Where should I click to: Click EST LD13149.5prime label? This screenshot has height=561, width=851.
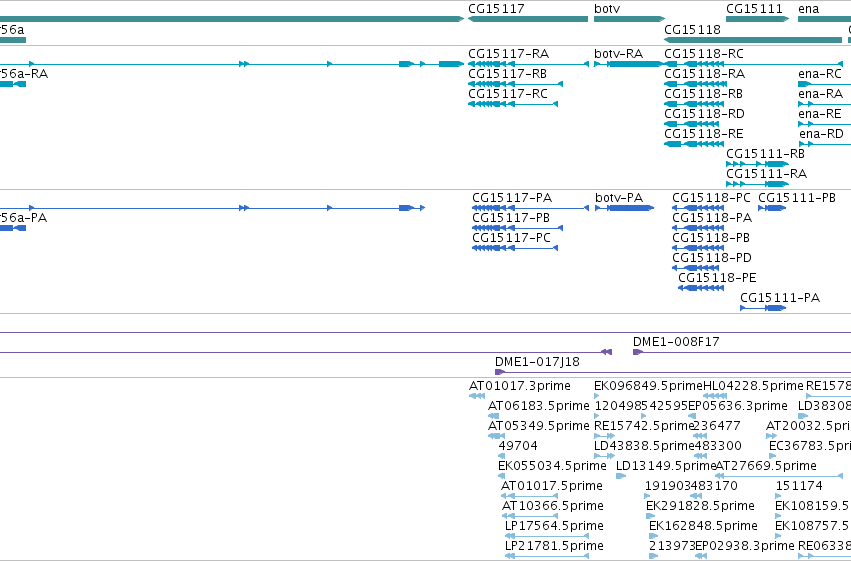click(666, 467)
